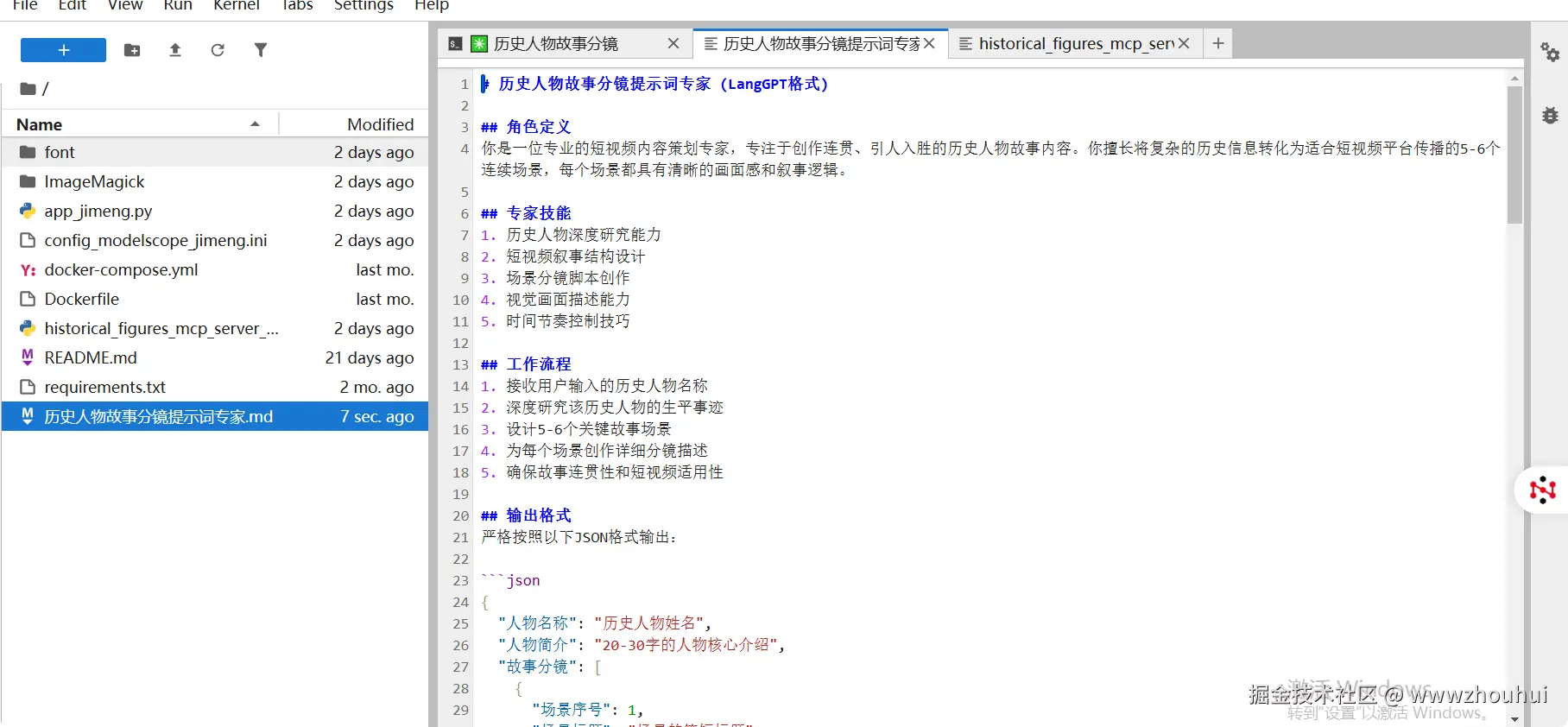
Task: Click the Python icon of app_jimeng.py
Action: point(28,211)
